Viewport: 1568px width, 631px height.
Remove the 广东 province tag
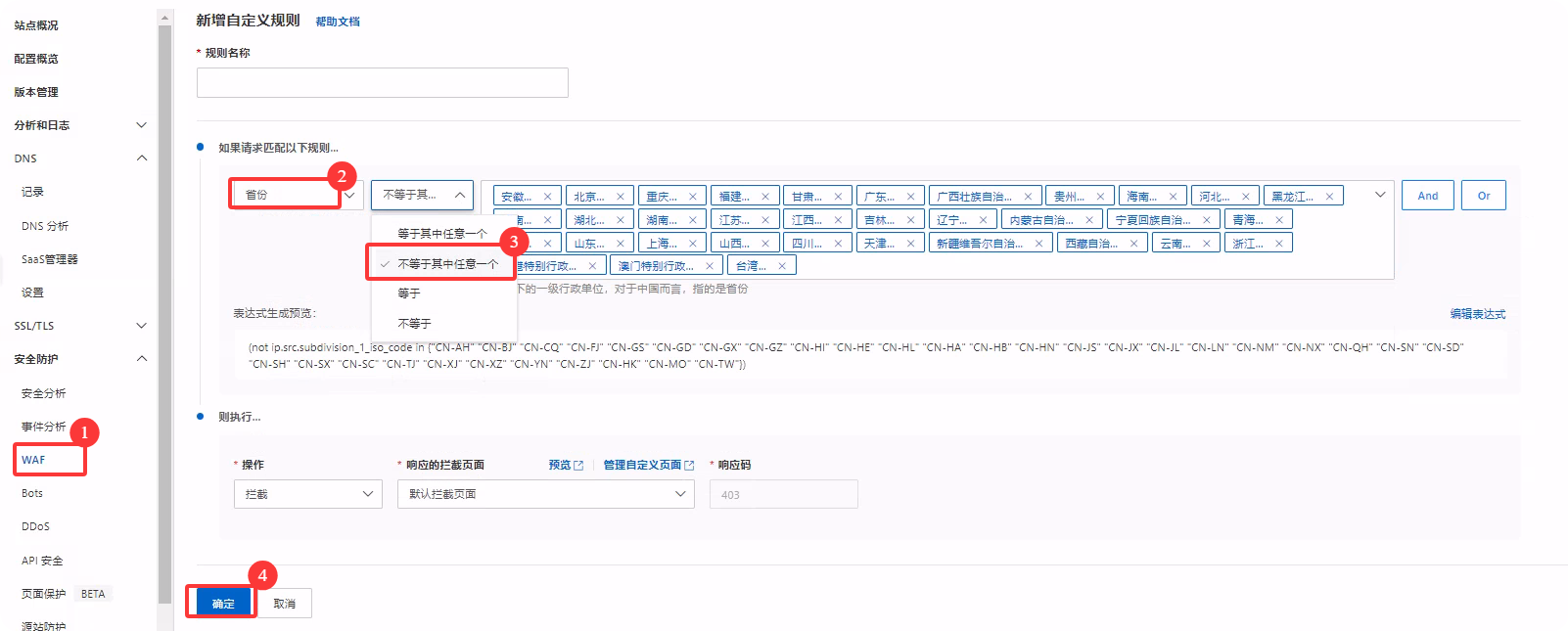pos(910,197)
